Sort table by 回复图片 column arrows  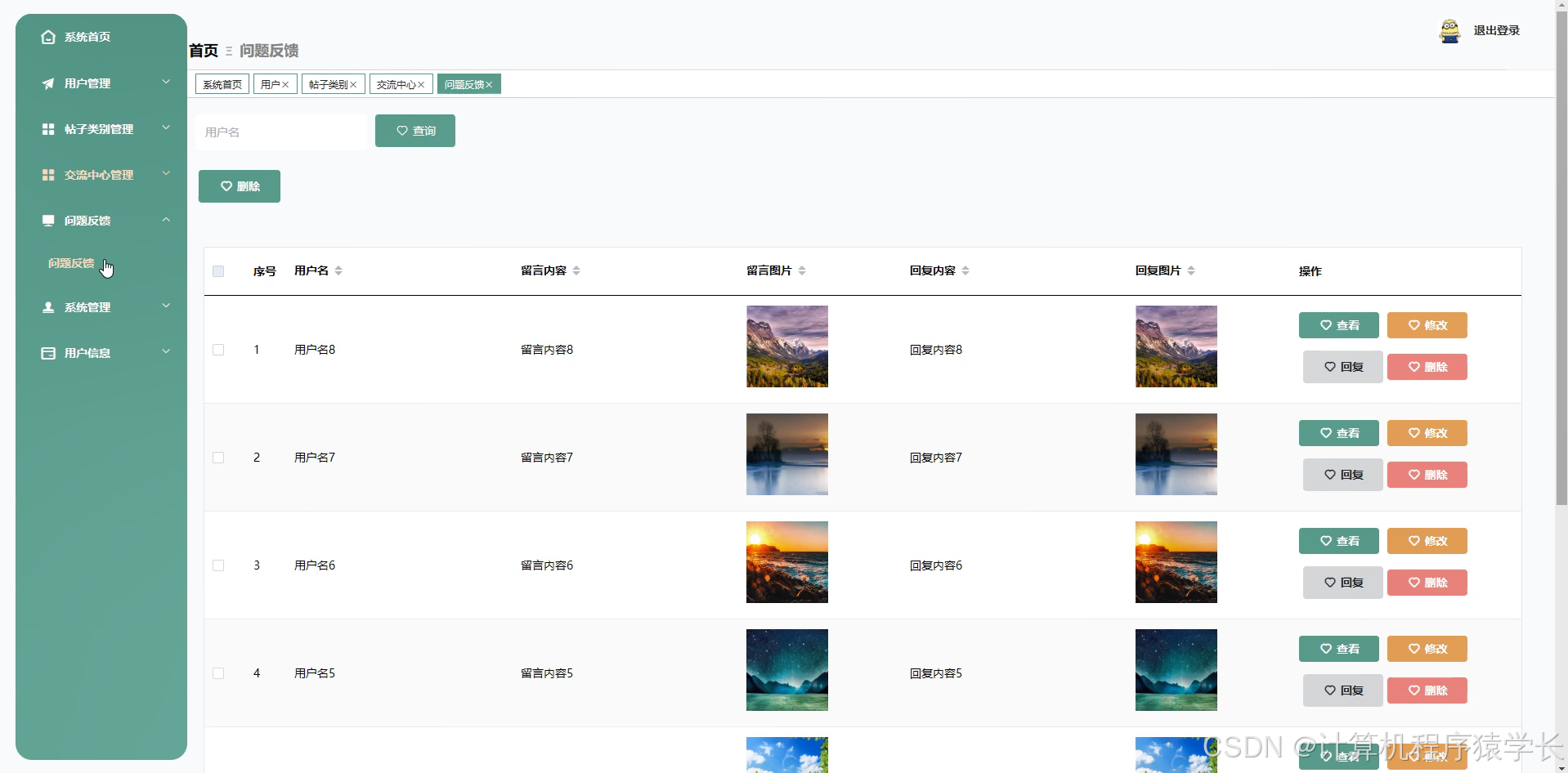(1191, 270)
